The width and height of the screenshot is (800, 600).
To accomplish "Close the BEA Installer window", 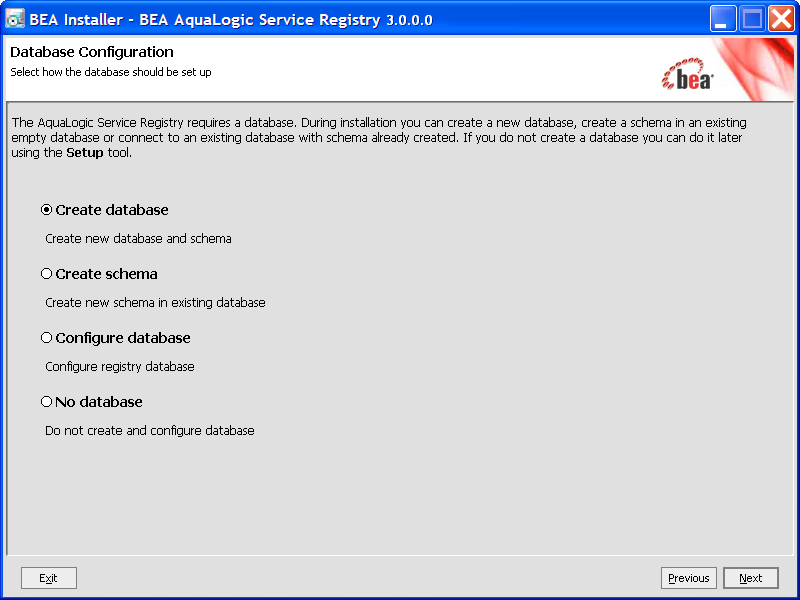I will (x=781, y=19).
